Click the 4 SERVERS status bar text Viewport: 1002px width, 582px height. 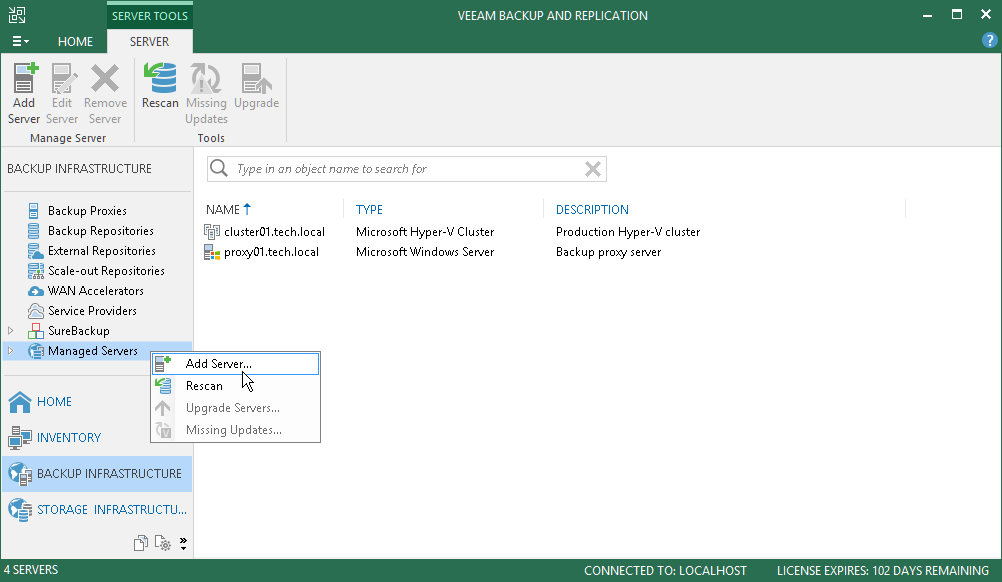pos(31,570)
